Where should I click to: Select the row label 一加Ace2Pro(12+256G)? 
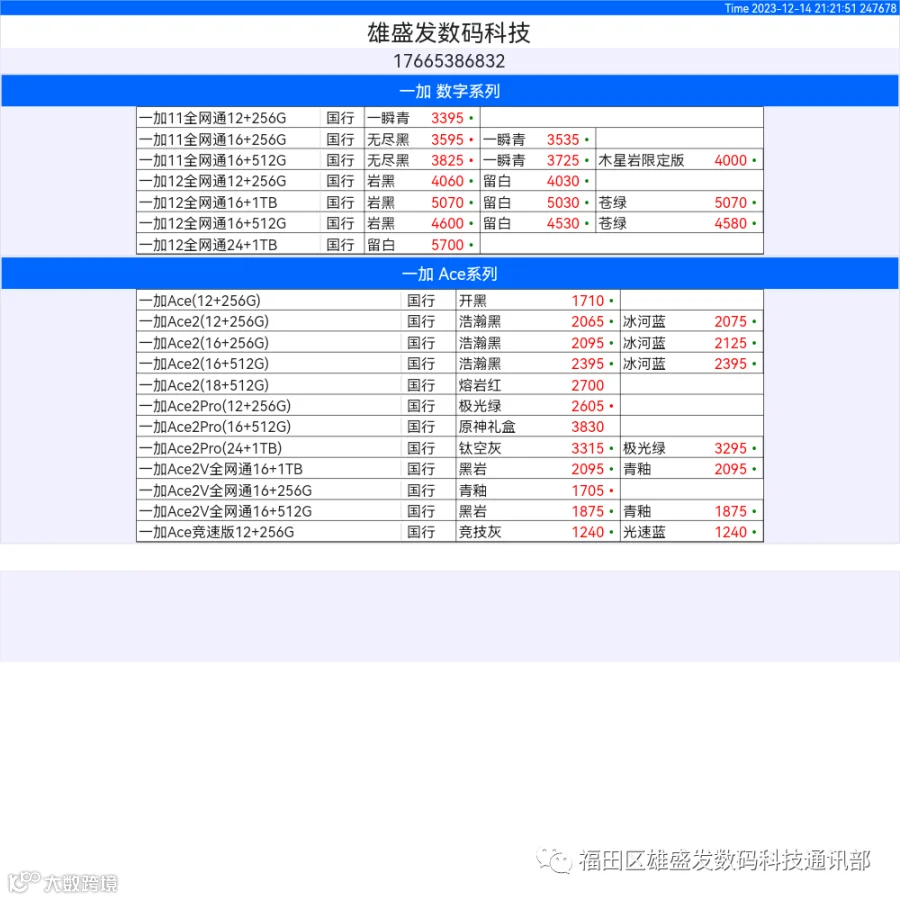[215, 406]
